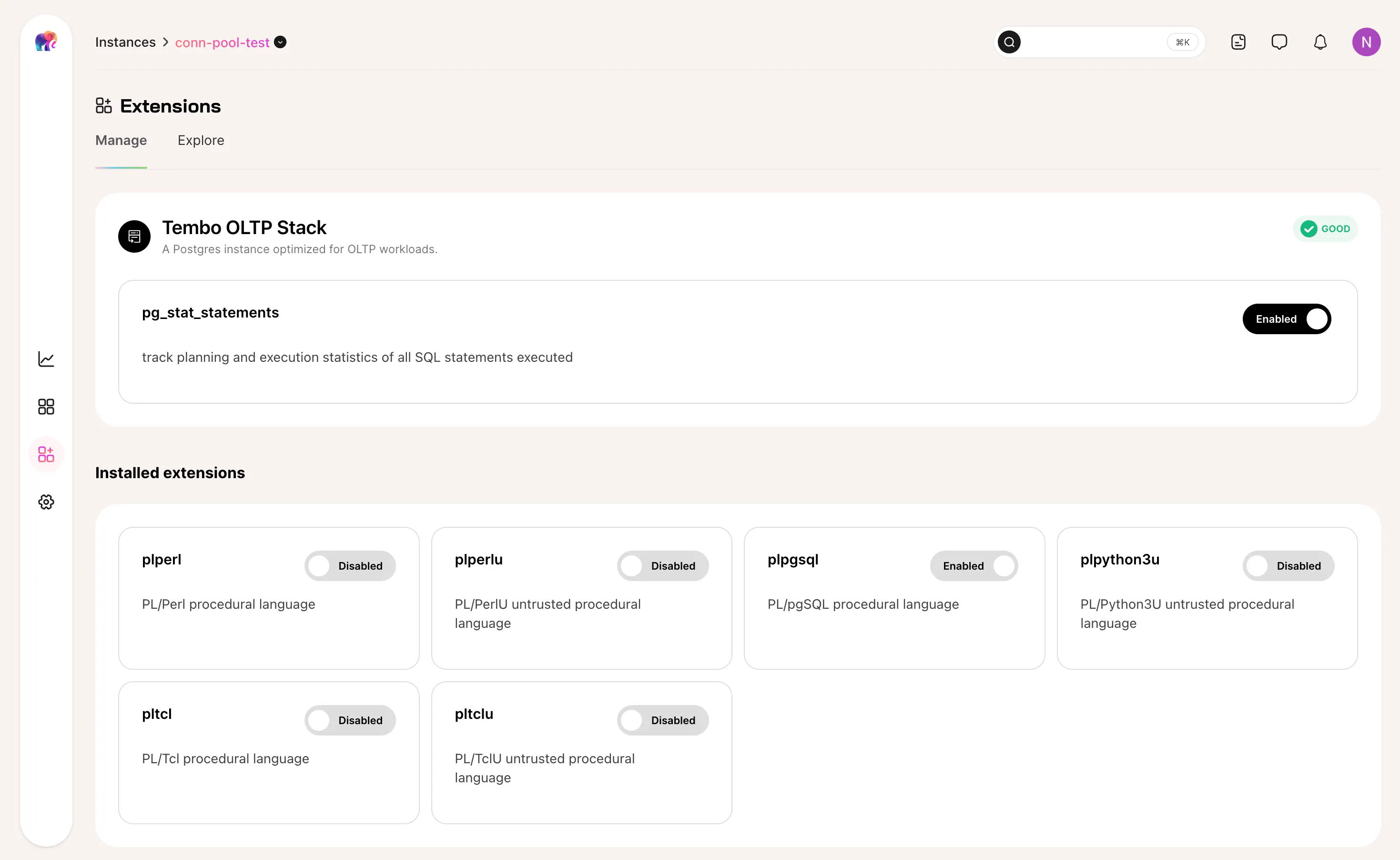1400x860 pixels.
Task: Click the plperlu extension name
Action: pos(478,560)
